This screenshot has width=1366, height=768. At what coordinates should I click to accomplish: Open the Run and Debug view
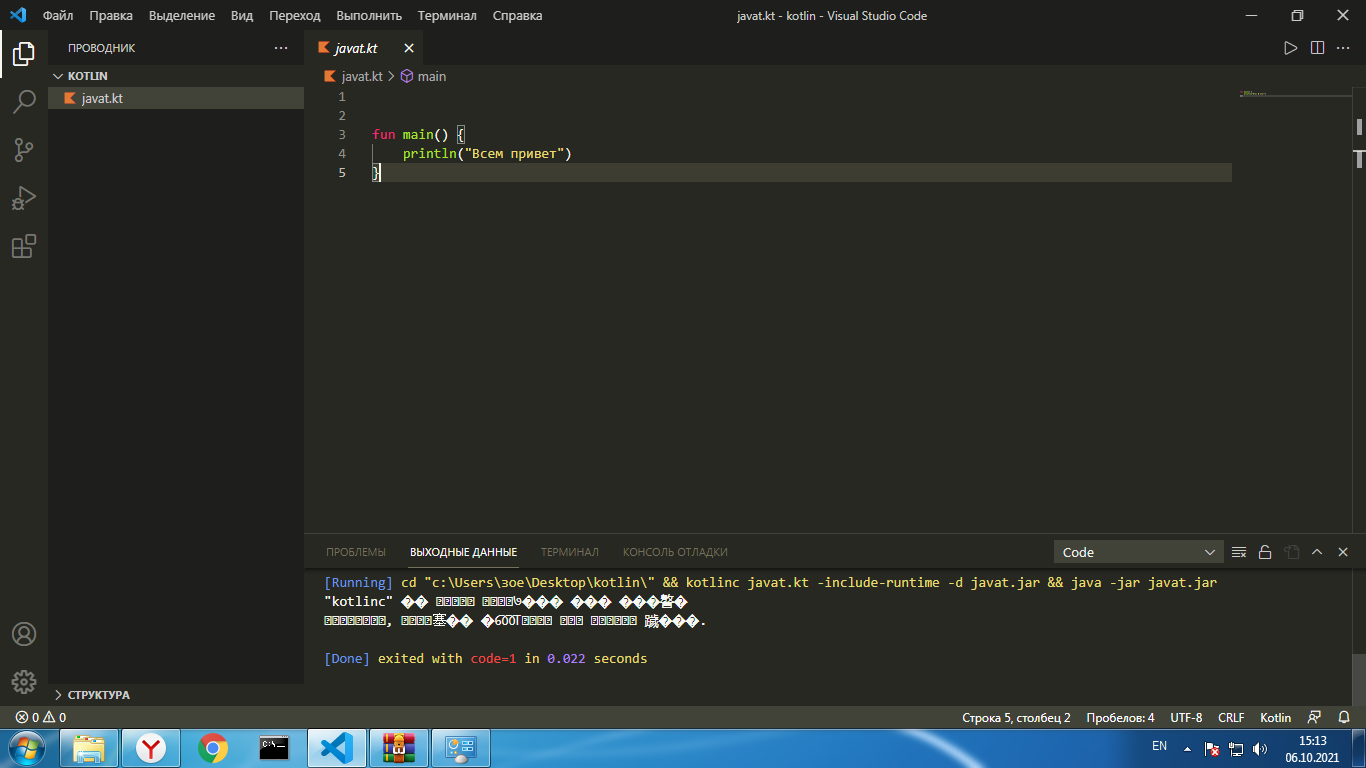click(24, 198)
